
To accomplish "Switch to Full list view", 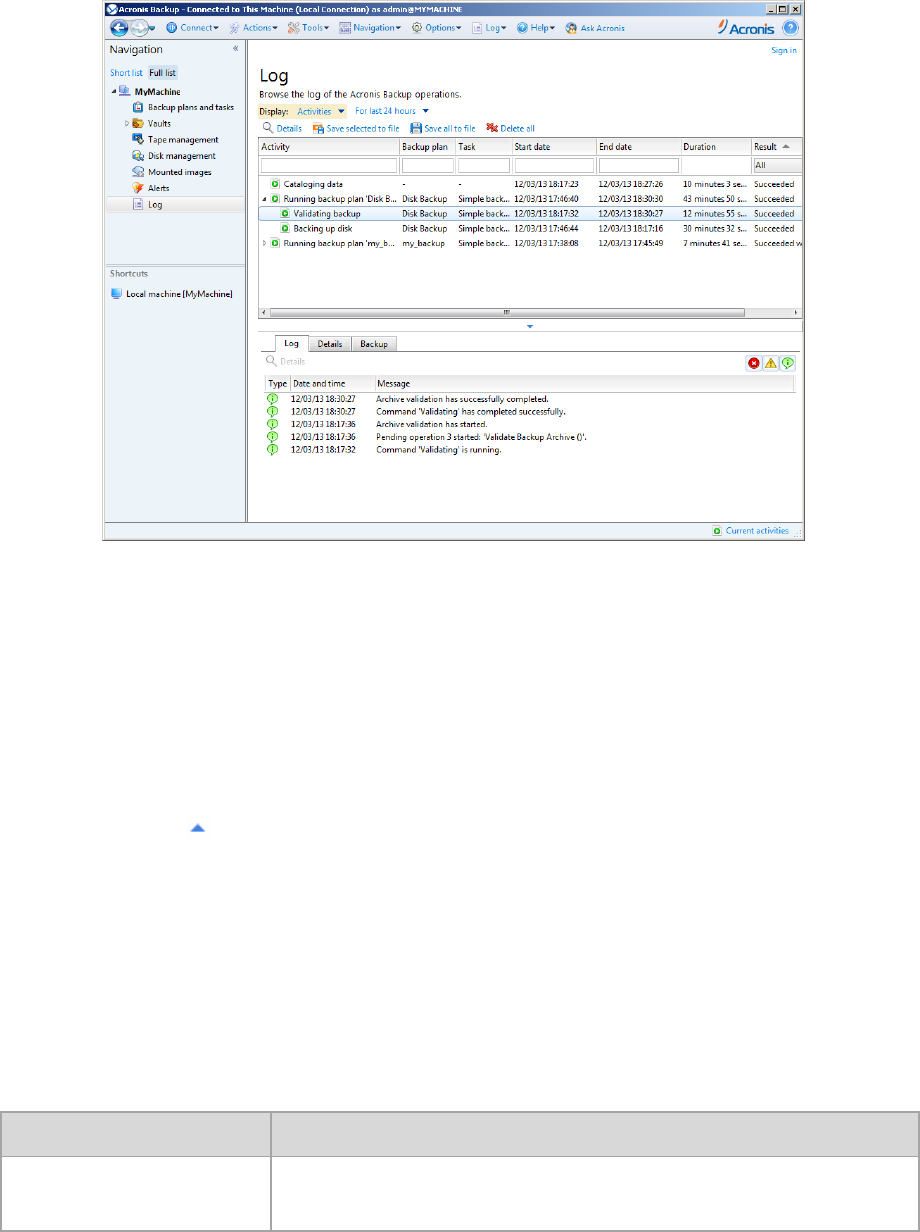I will point(163,73).
